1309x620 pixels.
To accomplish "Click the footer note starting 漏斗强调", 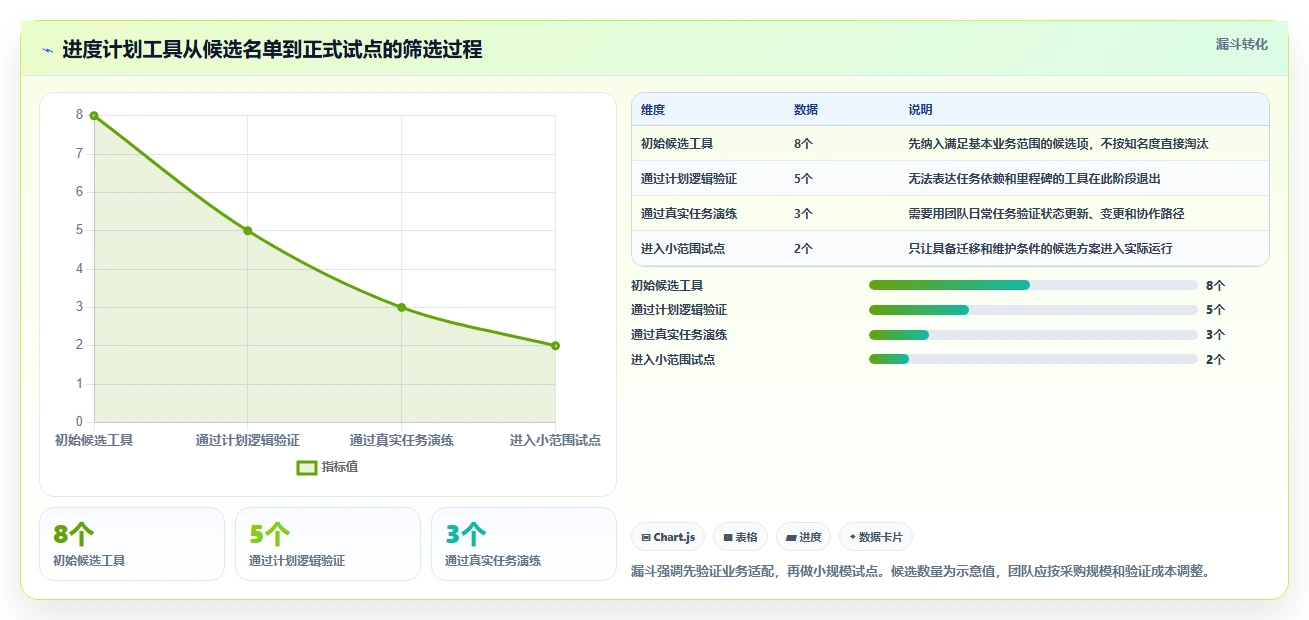I will tap(921, 572).
